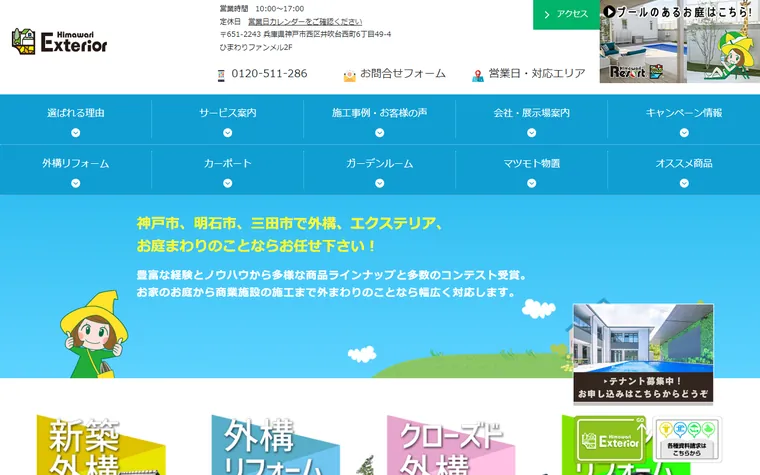Click the play icon on pool banner
The height and width of the screenshot is (475, 760).
tap(609, 12)
